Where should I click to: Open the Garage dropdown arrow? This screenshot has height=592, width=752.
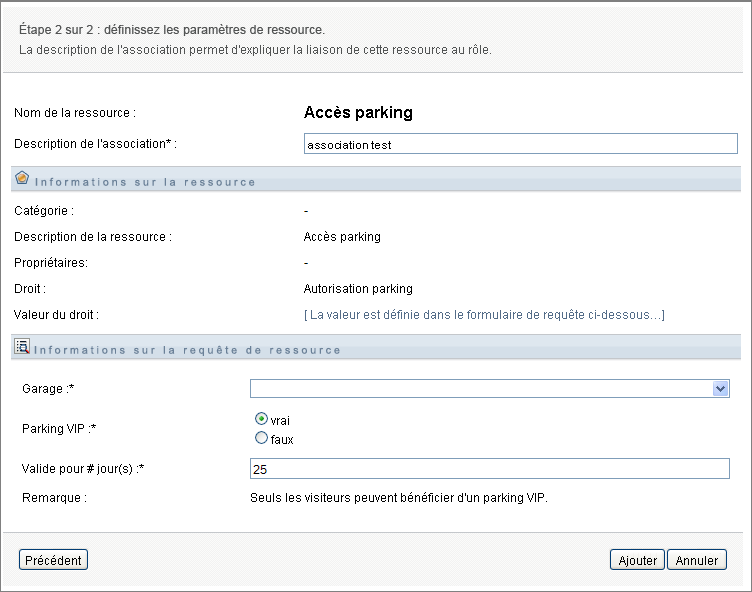[x=720, y=389]
